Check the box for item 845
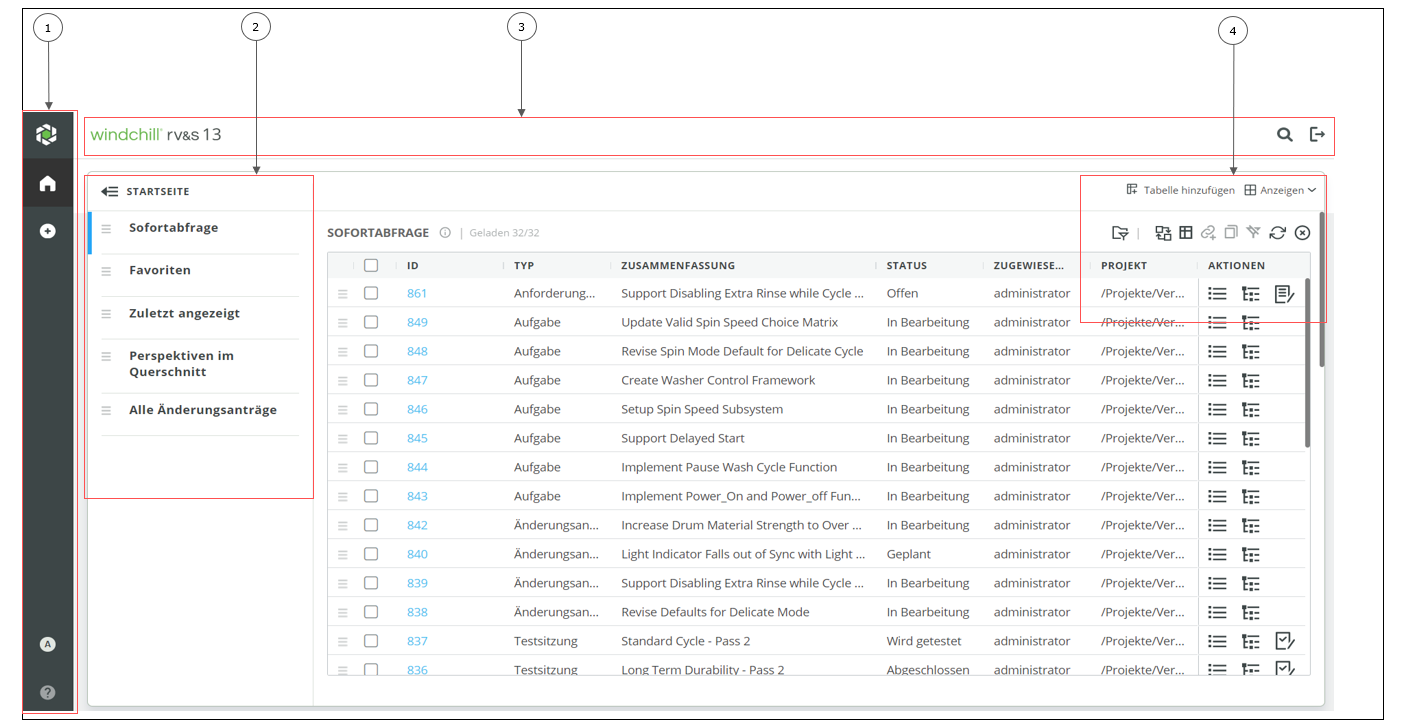The width and height of the screenshot is (1412, 726). [371, 439]
